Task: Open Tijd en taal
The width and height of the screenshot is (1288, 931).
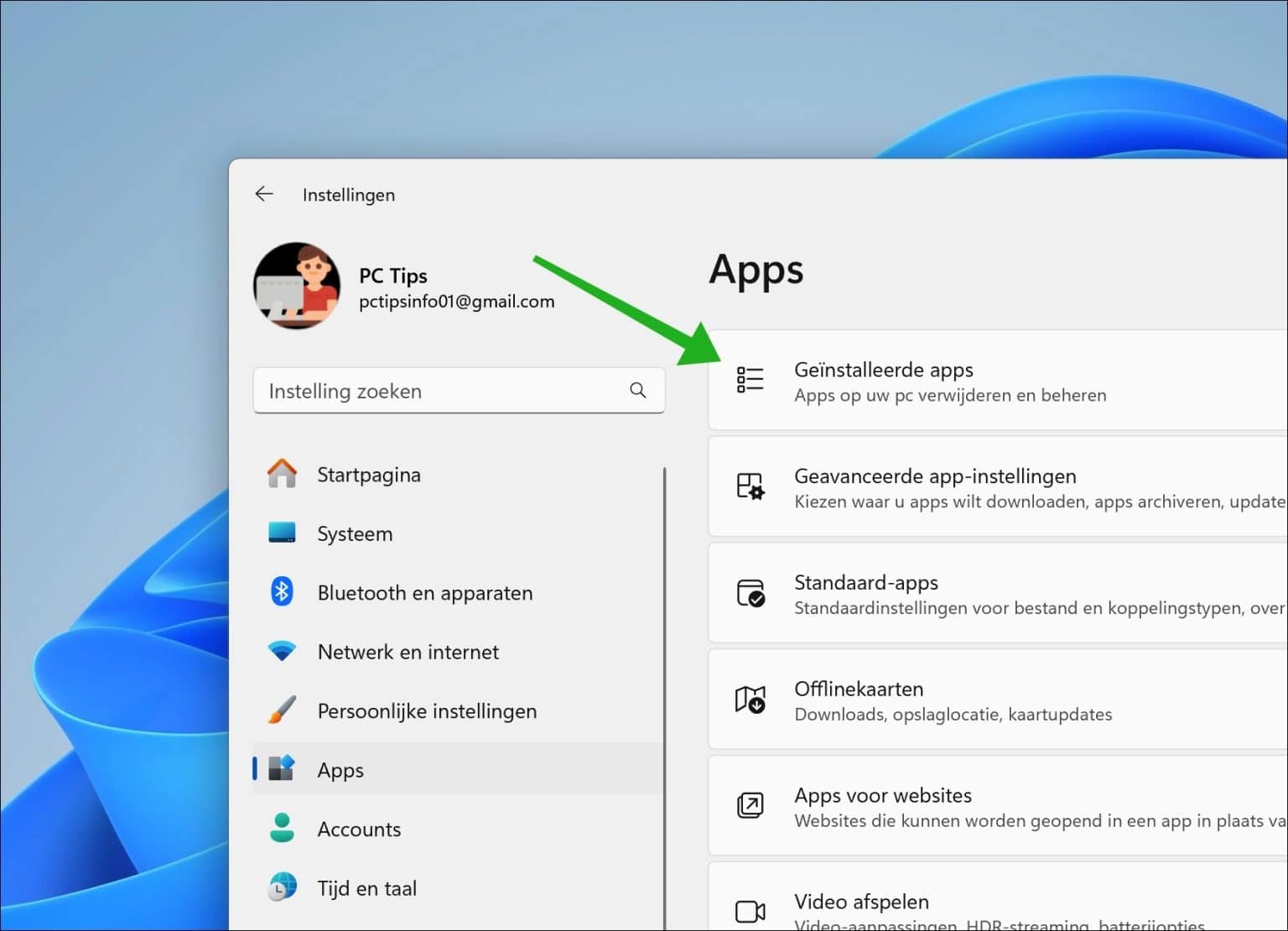Action: pyautogui.click(x=457, y=888)
